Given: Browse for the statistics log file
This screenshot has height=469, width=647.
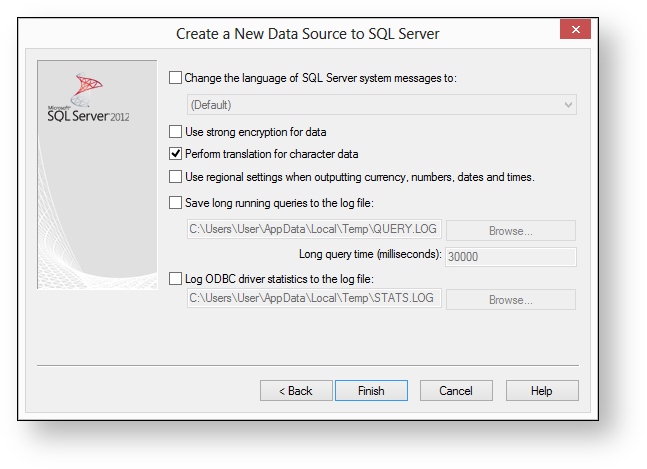Looking at the screenshot, I should 510,300.
